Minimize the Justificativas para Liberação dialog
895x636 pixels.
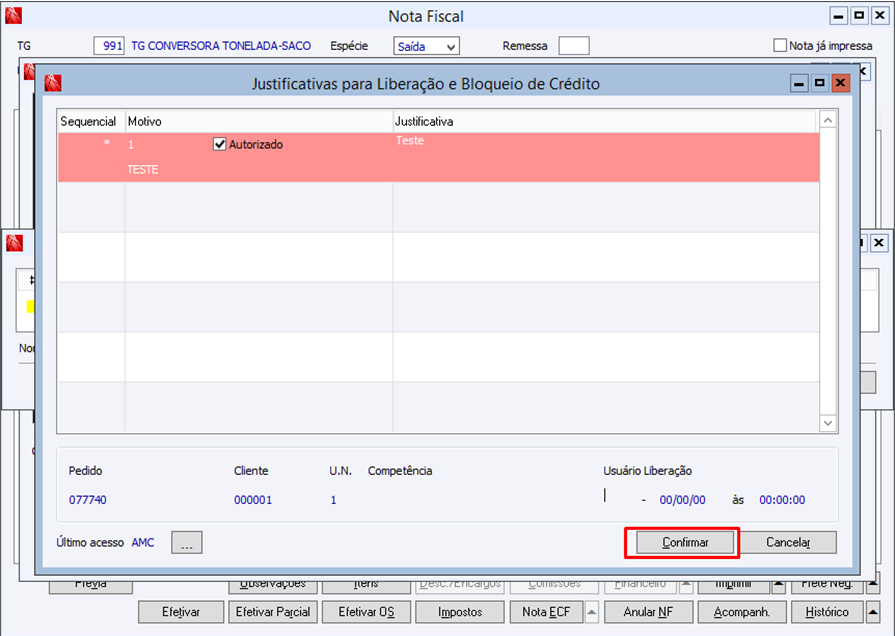(799, 83)
